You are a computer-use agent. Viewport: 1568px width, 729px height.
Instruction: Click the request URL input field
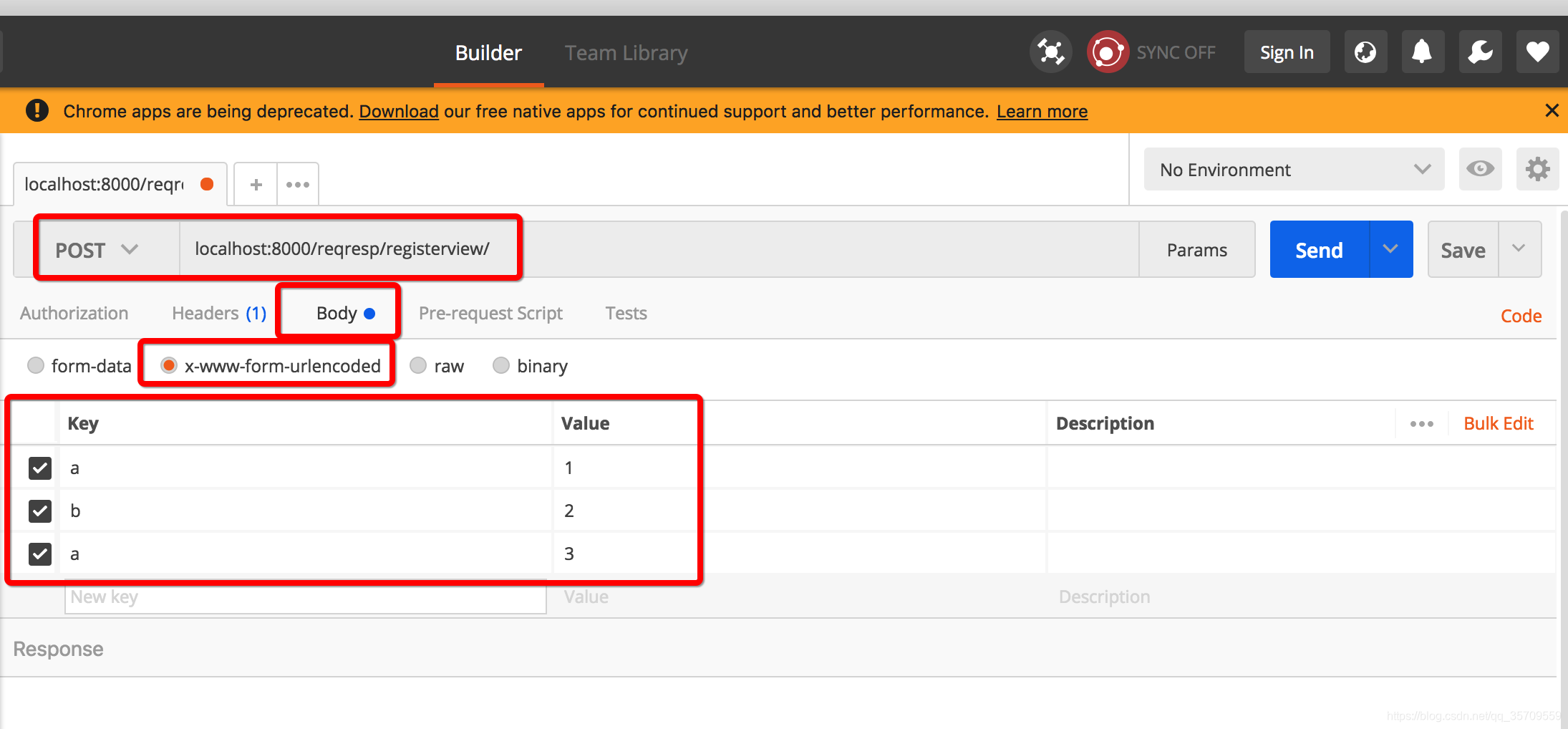coord(659,249)
